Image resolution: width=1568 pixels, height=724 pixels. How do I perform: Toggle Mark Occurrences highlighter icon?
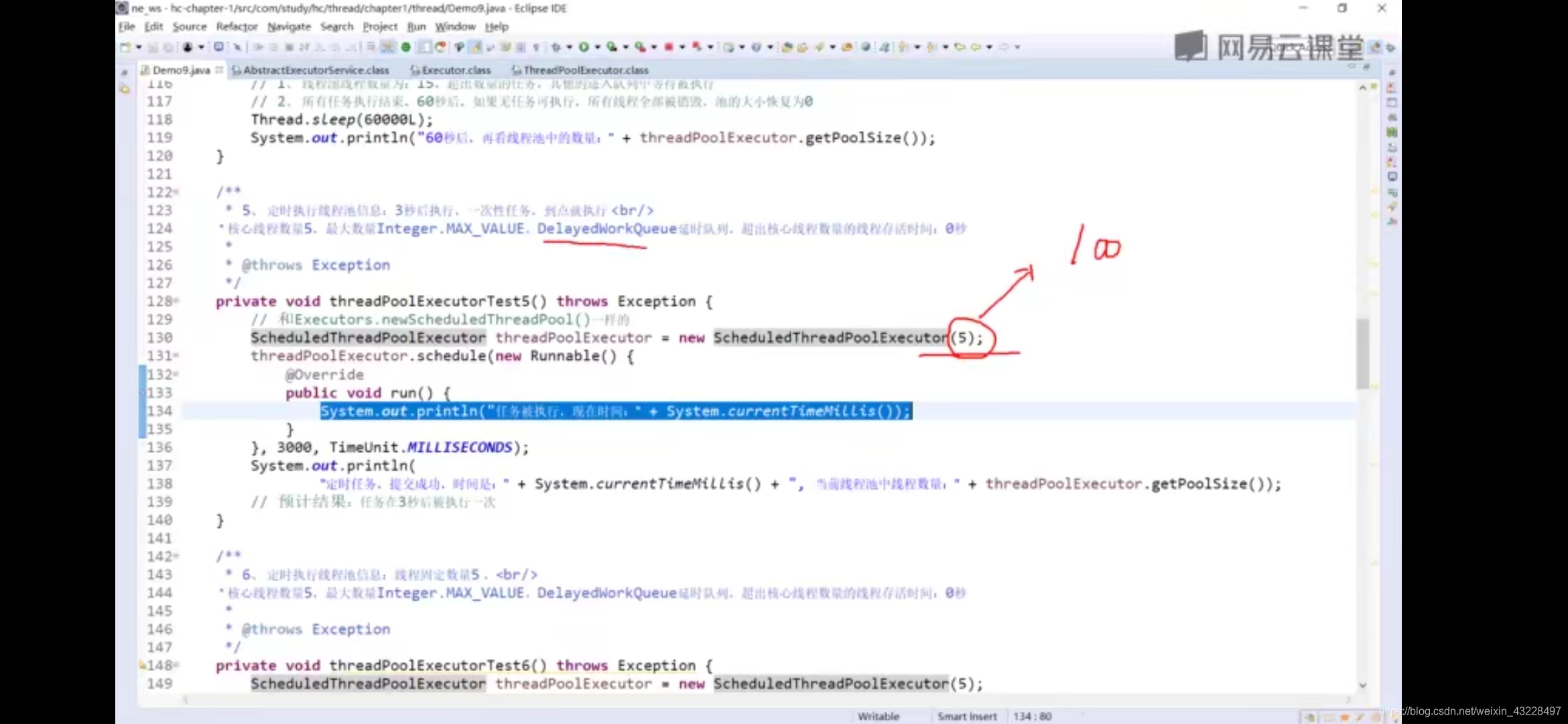pos(476,47)
